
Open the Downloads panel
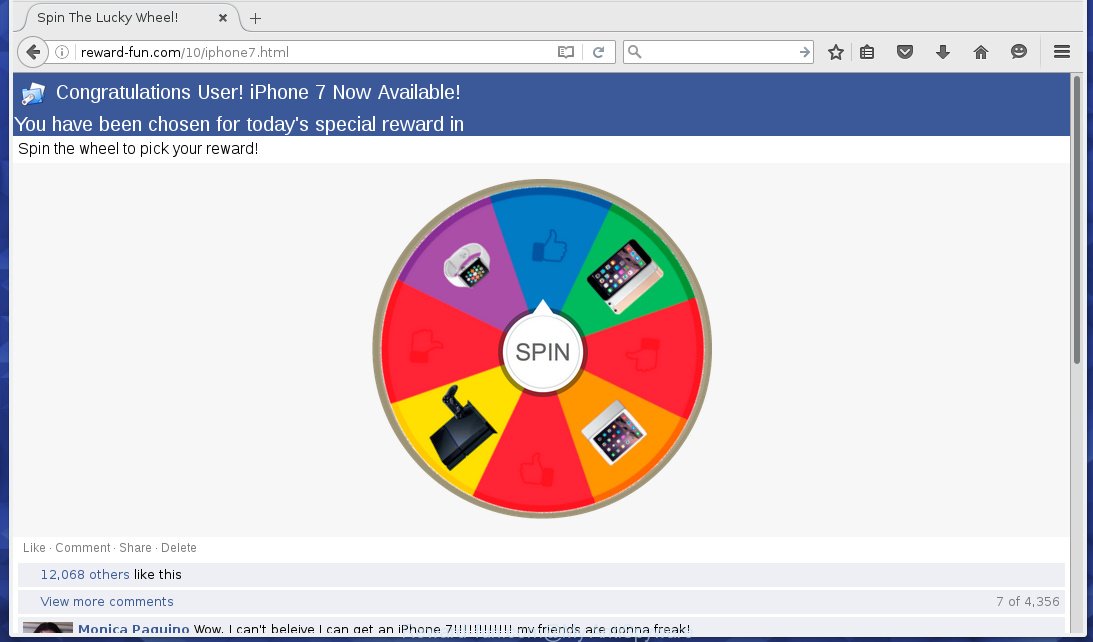[942, 52]
